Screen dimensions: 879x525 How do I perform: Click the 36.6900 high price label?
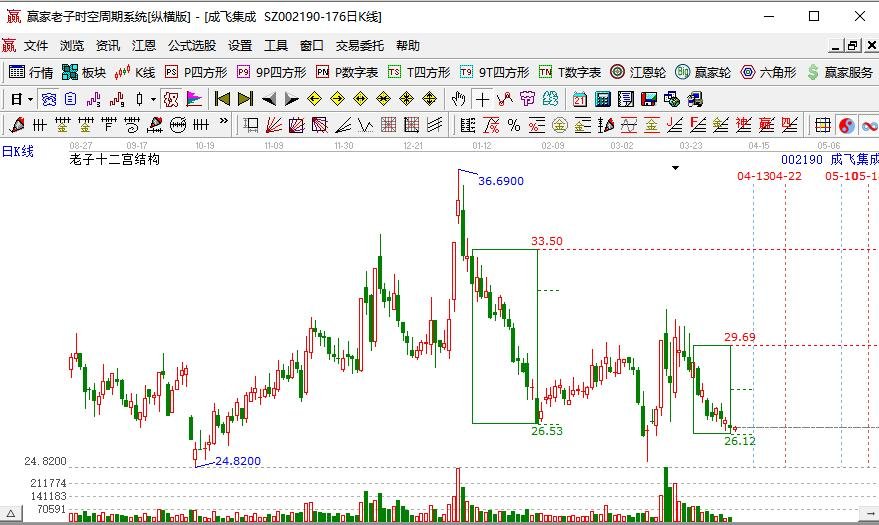pyautogui.click(x=501, y=181)
